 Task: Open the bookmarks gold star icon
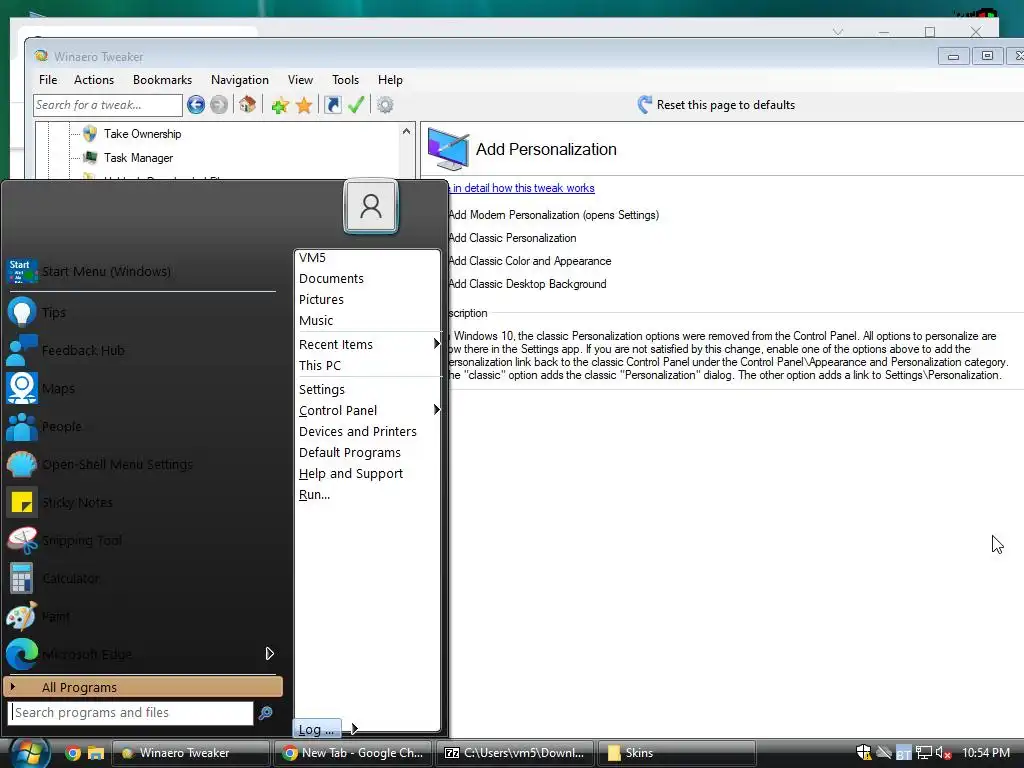tap(304, 105)
